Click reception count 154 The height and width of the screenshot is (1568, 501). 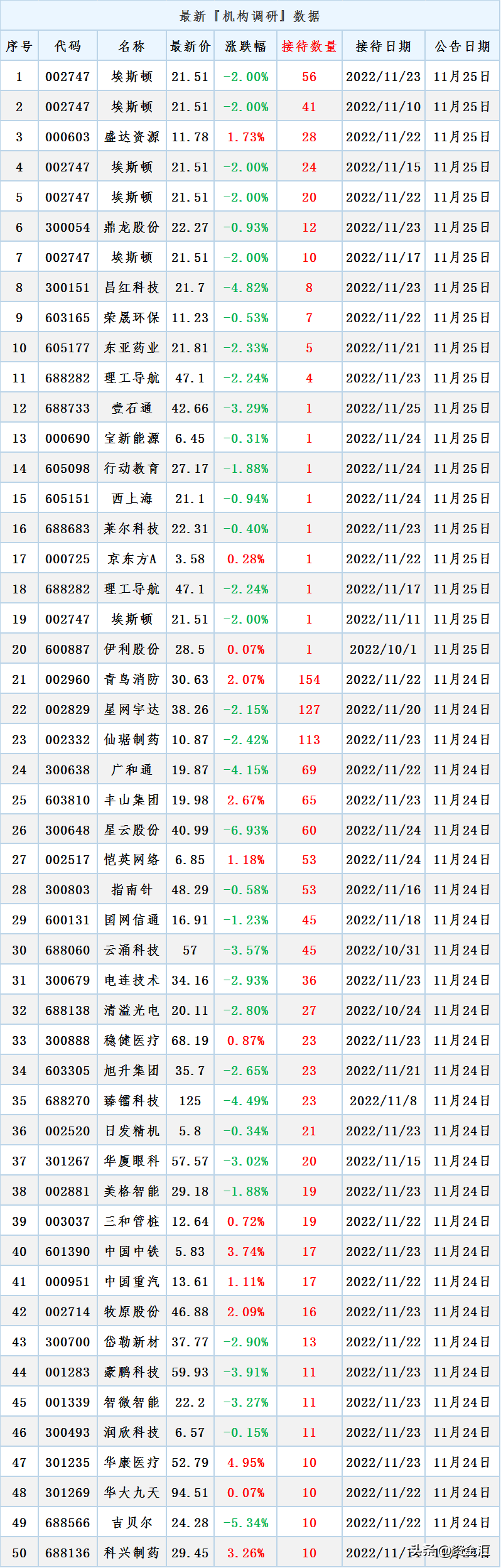pos(310,679)
